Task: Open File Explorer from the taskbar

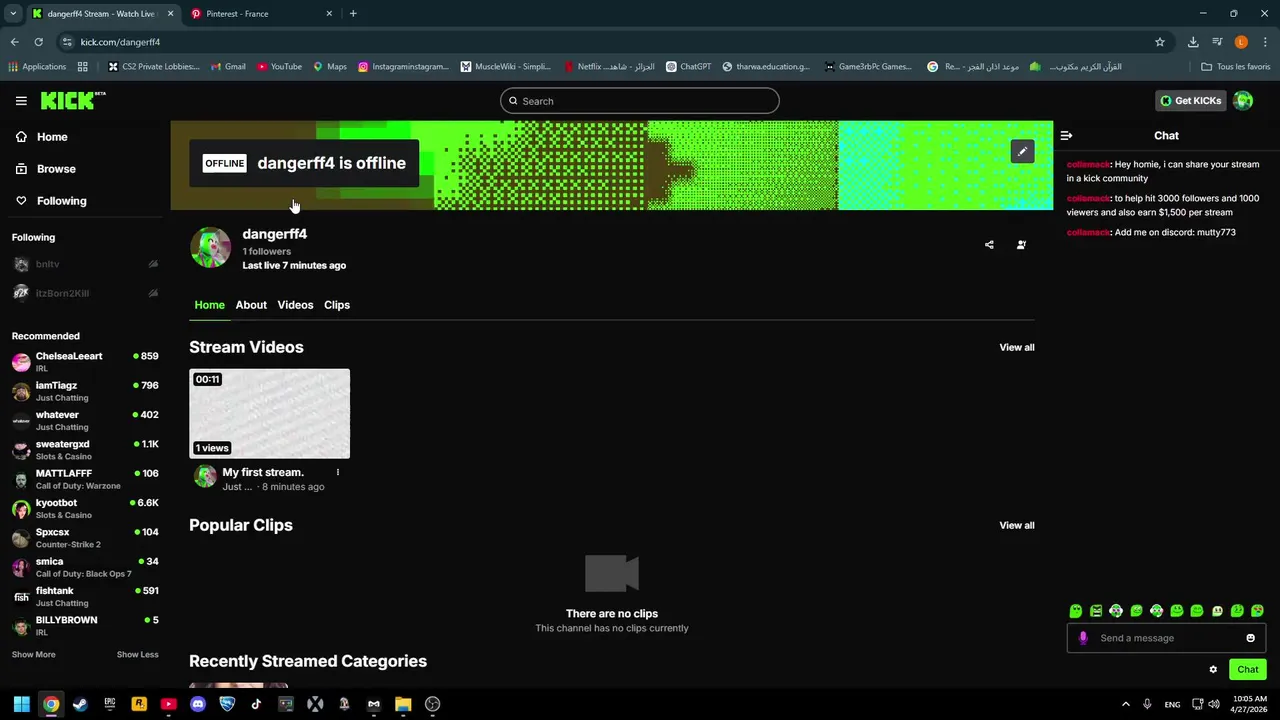Action: point(403,704)
